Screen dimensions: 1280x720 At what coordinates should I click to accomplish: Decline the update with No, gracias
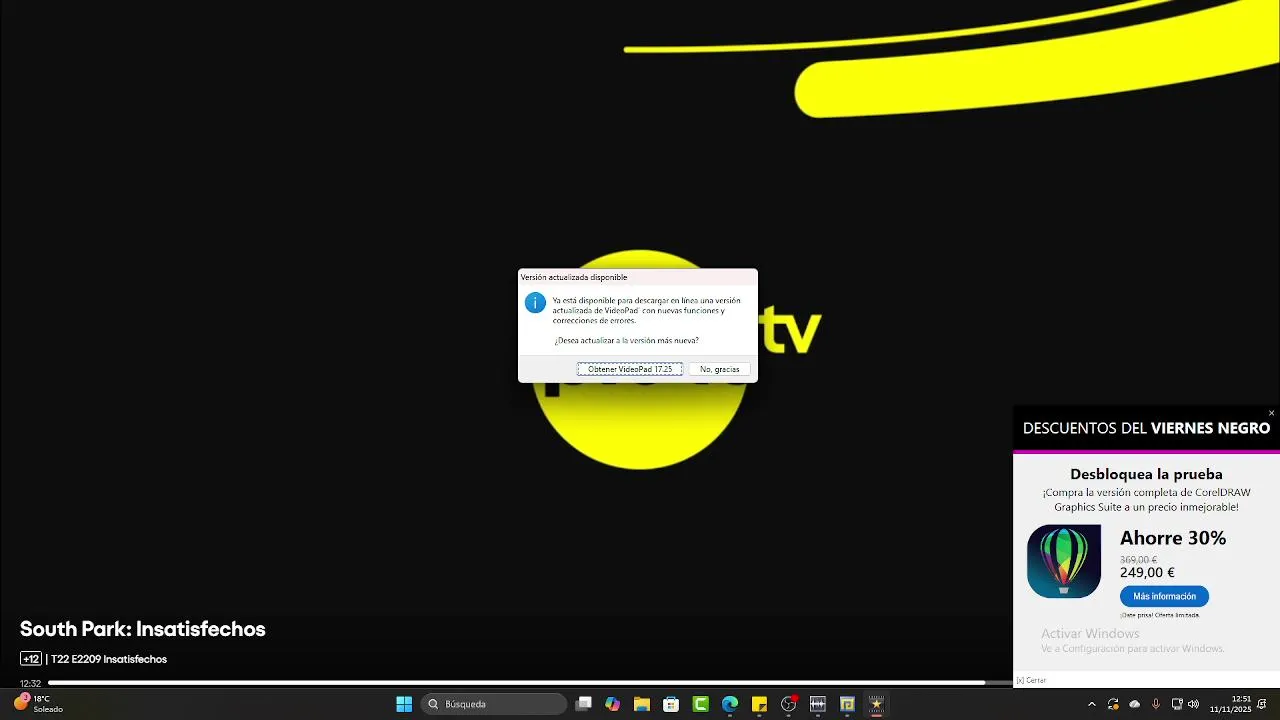point(719,369)
